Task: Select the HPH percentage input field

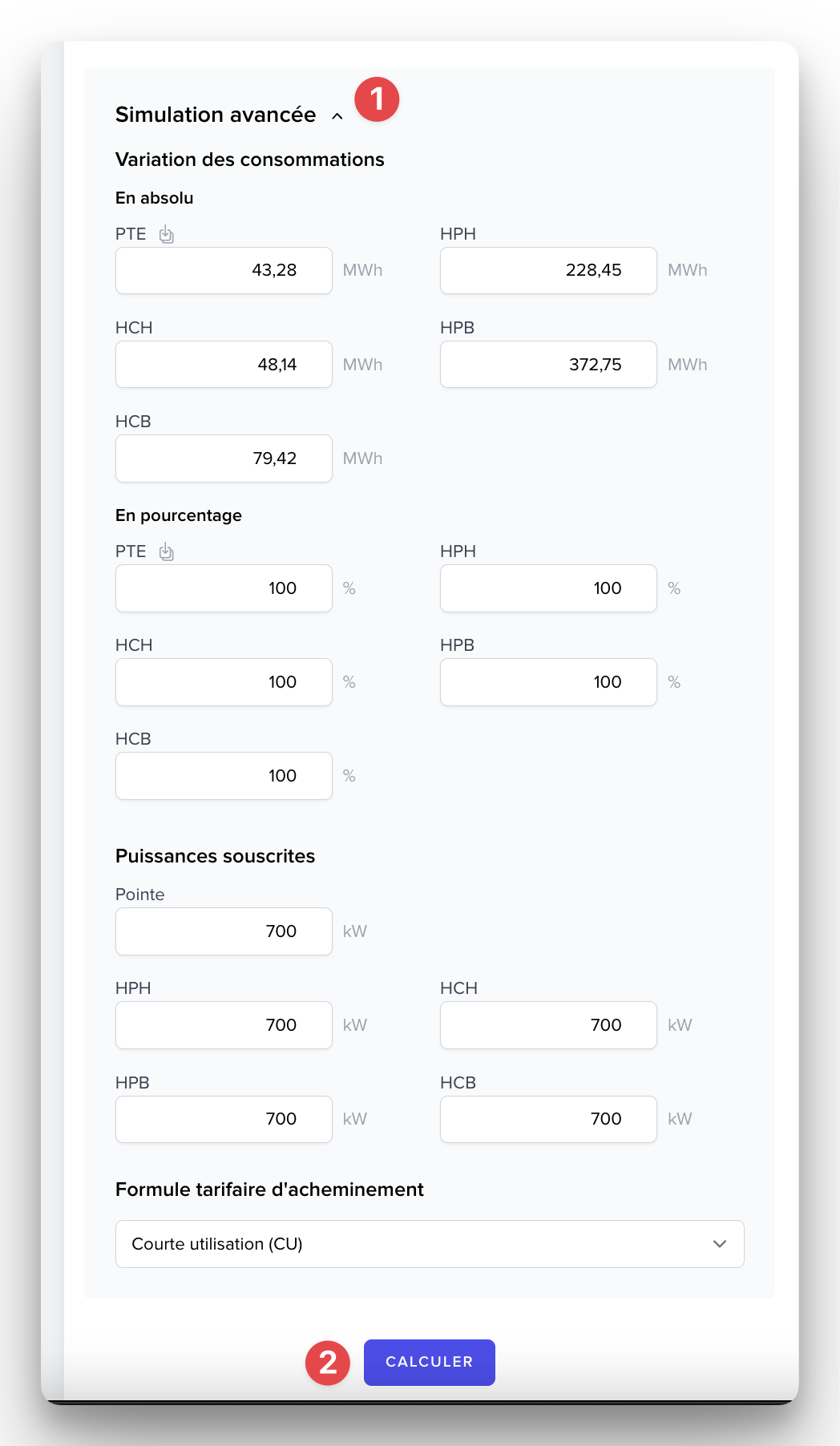Action: (548, 588)
